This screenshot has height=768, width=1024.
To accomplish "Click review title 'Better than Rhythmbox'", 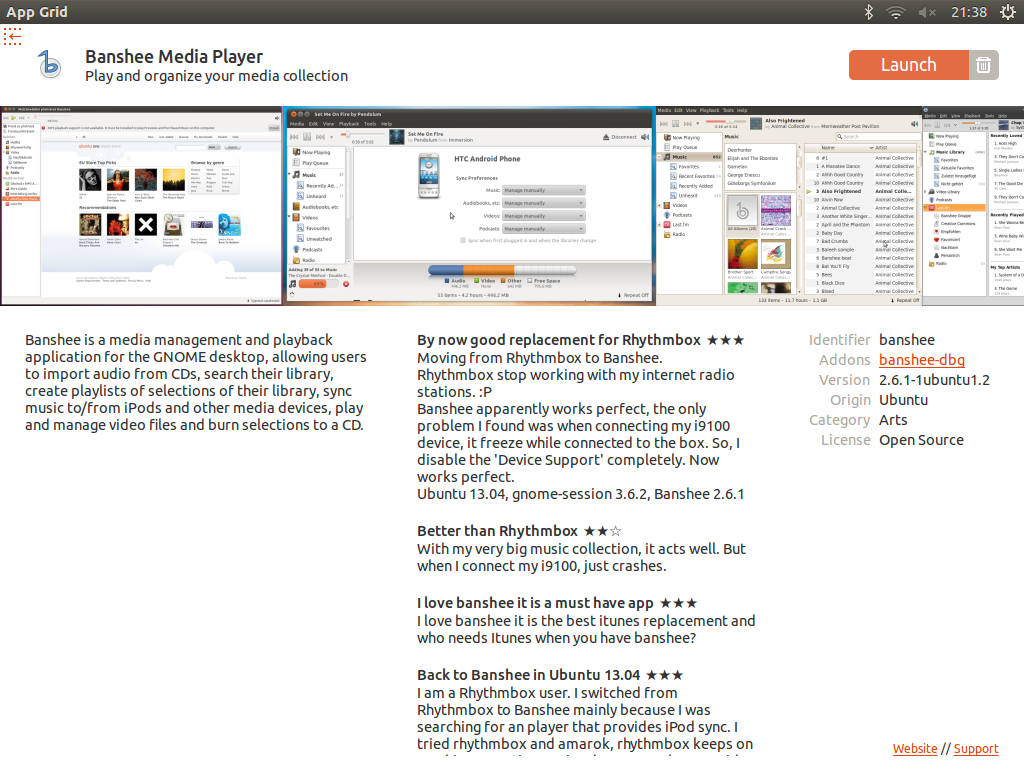I will (x=498, y=531).
